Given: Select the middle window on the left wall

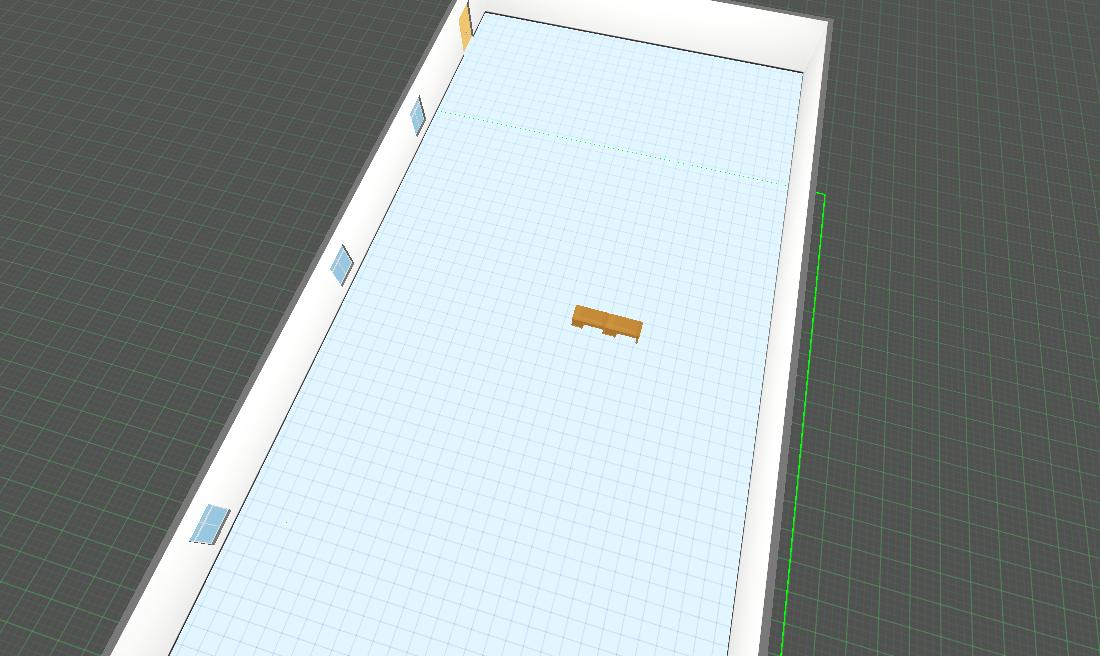Looking at the screenshot, I should pyautogui.click(x=342, y=264).
